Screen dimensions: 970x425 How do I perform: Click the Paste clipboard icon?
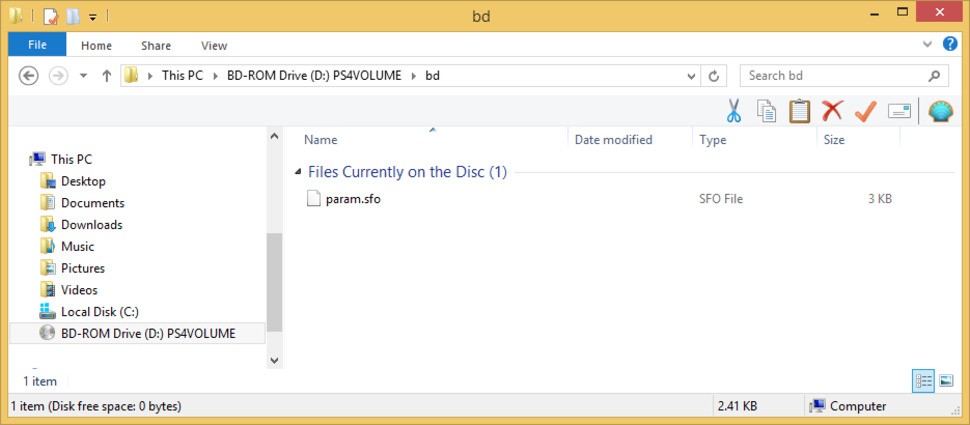pyautogui.click(x=799, y=111)
